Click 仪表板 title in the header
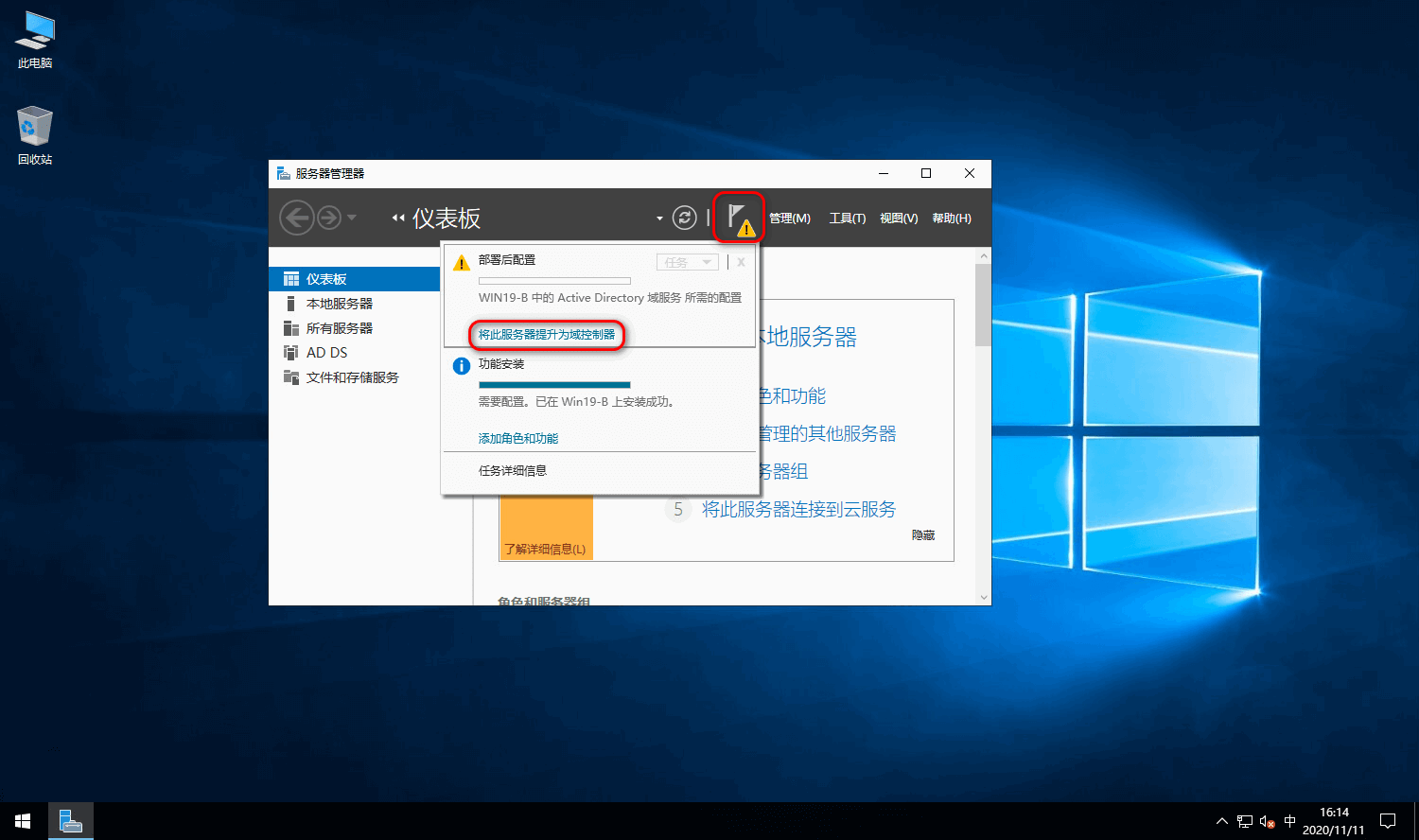Image resolution: width=1419 pixels, height=840 pixels. 447,219
